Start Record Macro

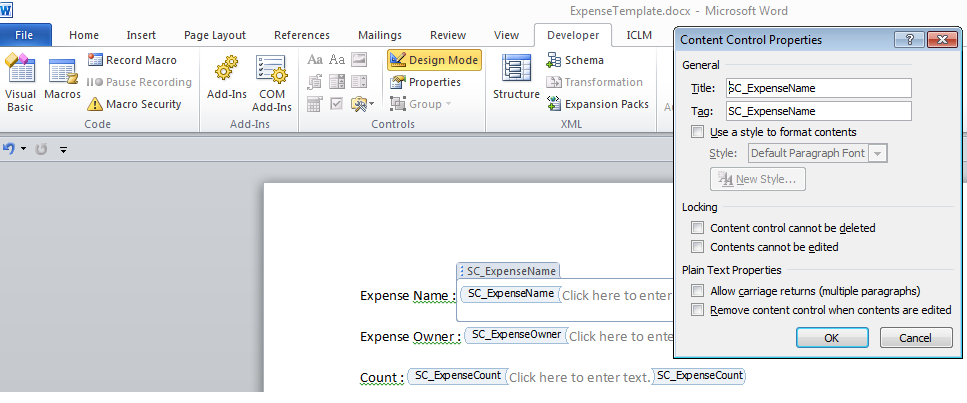point(132,60)
